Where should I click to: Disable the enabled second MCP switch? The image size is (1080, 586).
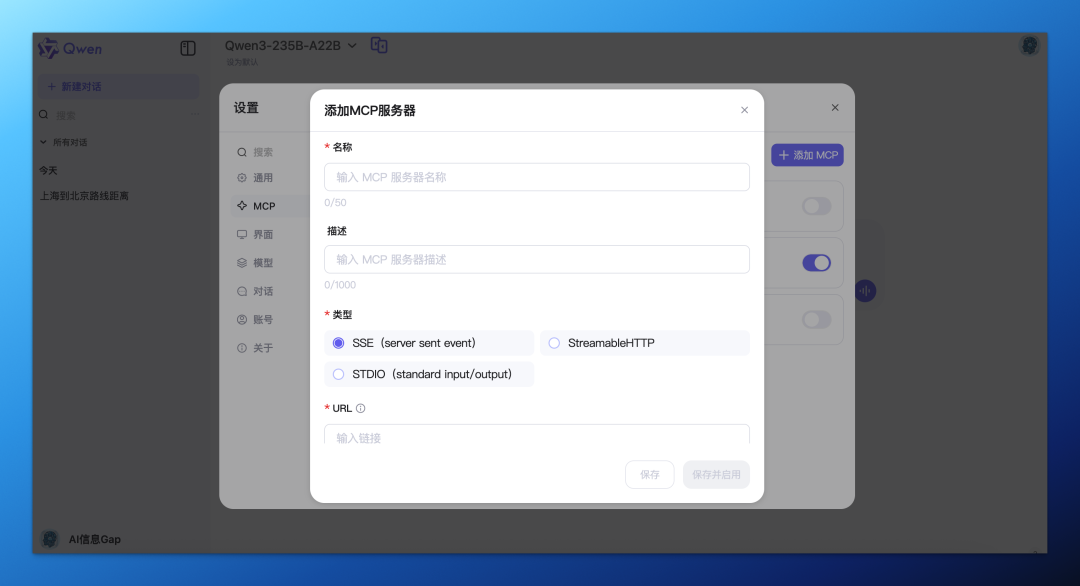(x=816, y=262)
